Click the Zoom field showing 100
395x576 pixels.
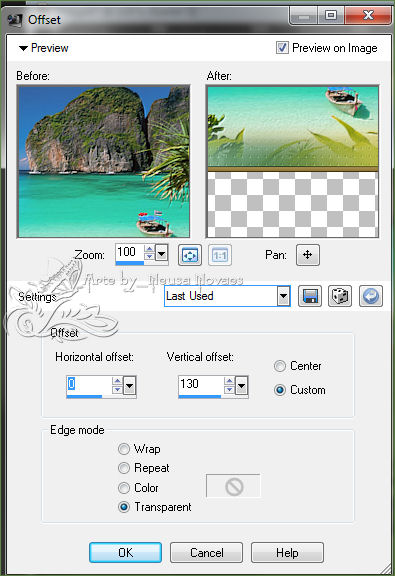[130, 252]
